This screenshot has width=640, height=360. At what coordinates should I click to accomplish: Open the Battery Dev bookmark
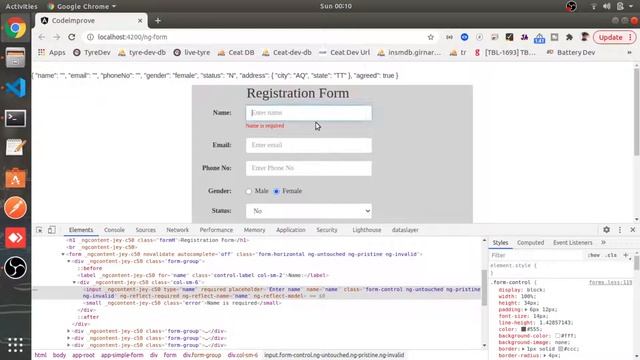(x=571, y=53)
